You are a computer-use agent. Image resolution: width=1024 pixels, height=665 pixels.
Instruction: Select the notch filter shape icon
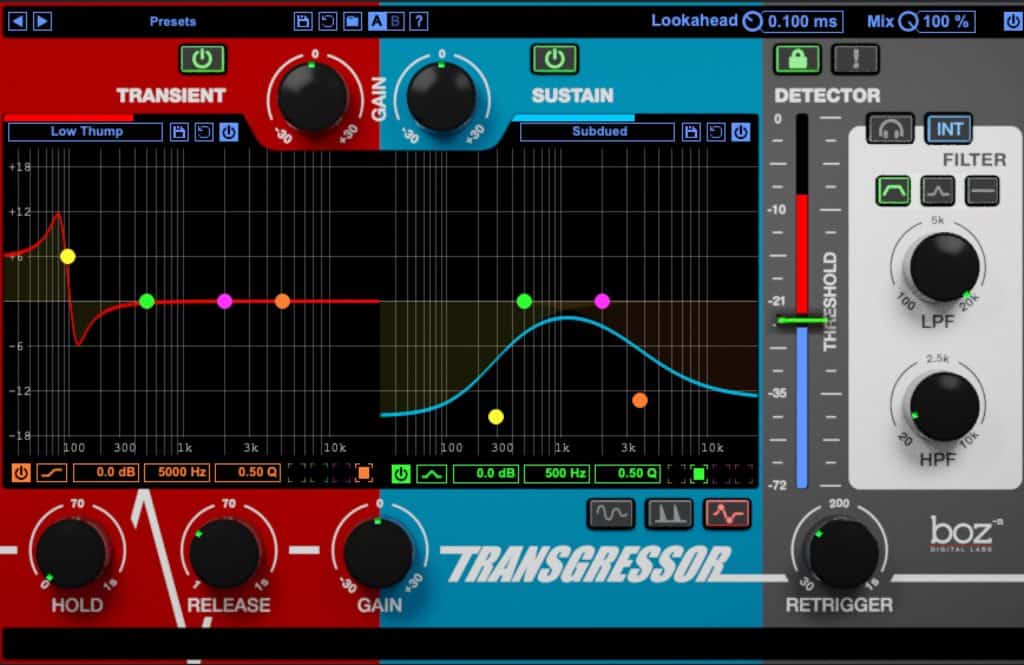coord(938,188)
